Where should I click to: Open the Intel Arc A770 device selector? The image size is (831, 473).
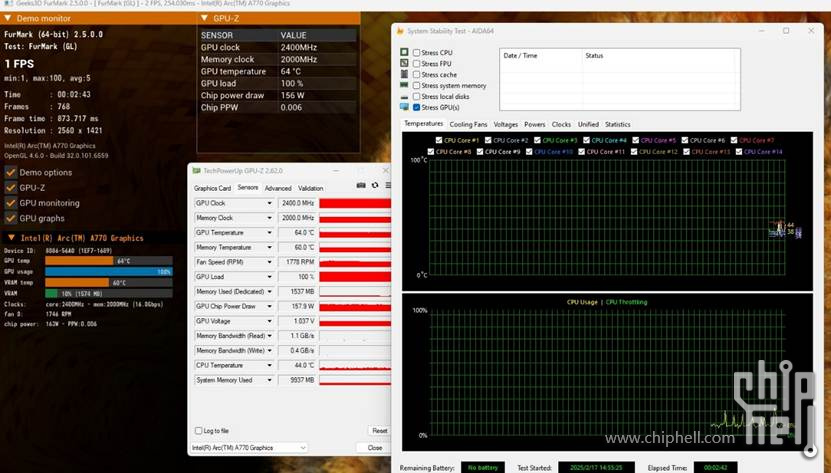(x=249, y=448)
